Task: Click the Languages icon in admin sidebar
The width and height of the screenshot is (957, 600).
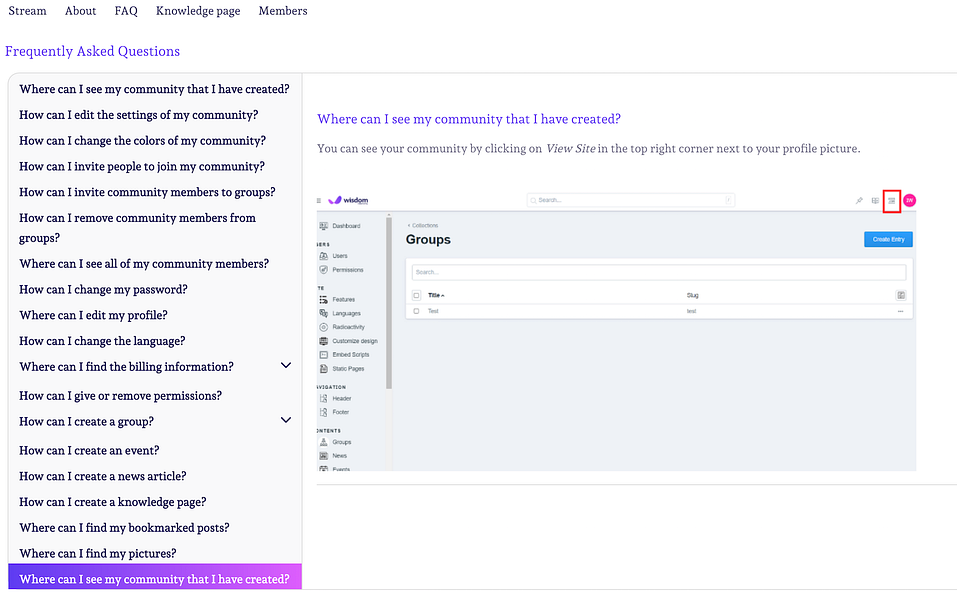Action: click(323, 313)
